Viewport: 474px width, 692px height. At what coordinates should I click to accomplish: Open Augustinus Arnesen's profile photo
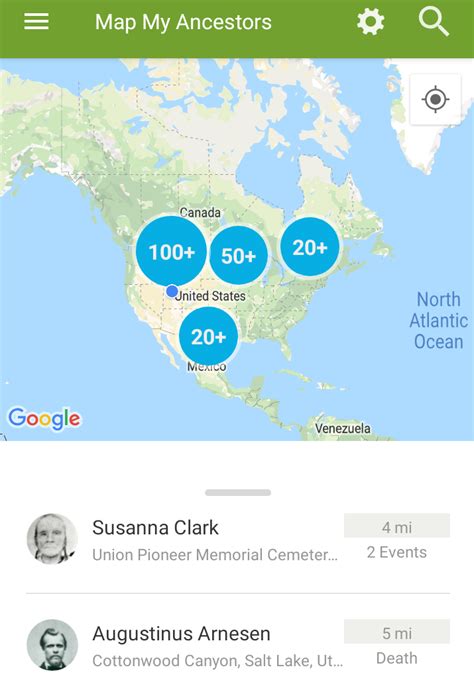(x=52, y=645)
